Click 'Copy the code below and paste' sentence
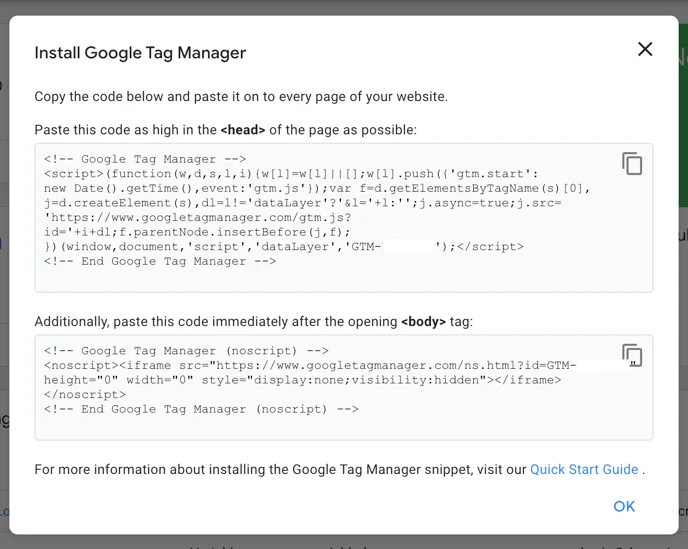 [x=241, y=97]
